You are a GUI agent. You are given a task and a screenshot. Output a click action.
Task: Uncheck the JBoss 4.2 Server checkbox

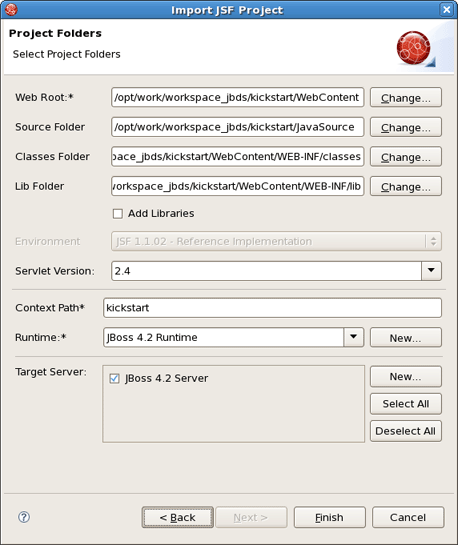coord(114,378)
